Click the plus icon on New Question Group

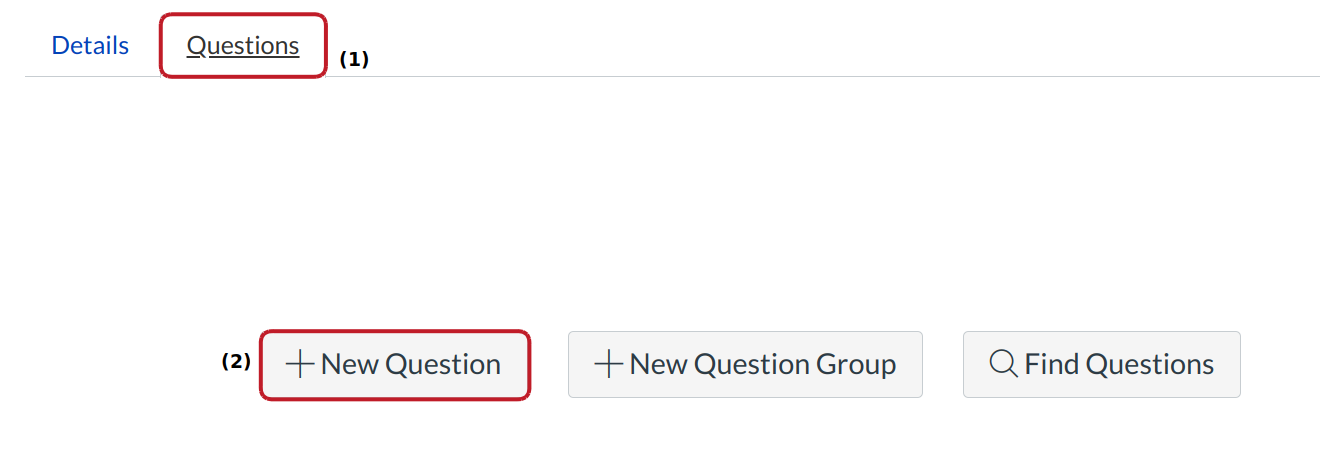click(609, 364)
